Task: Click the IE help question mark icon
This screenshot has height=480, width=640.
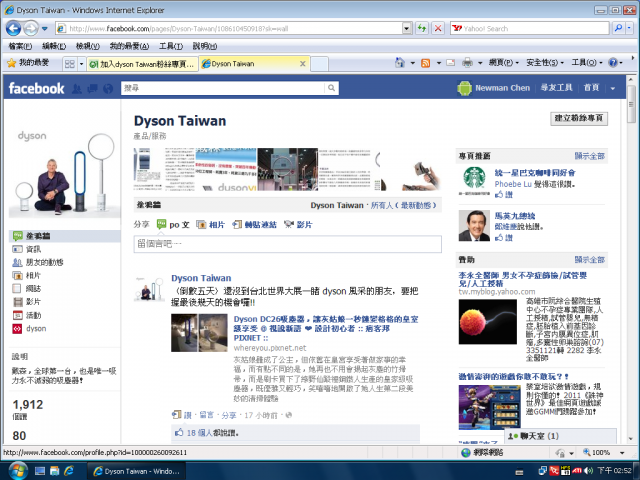Action: coord(613,63)
